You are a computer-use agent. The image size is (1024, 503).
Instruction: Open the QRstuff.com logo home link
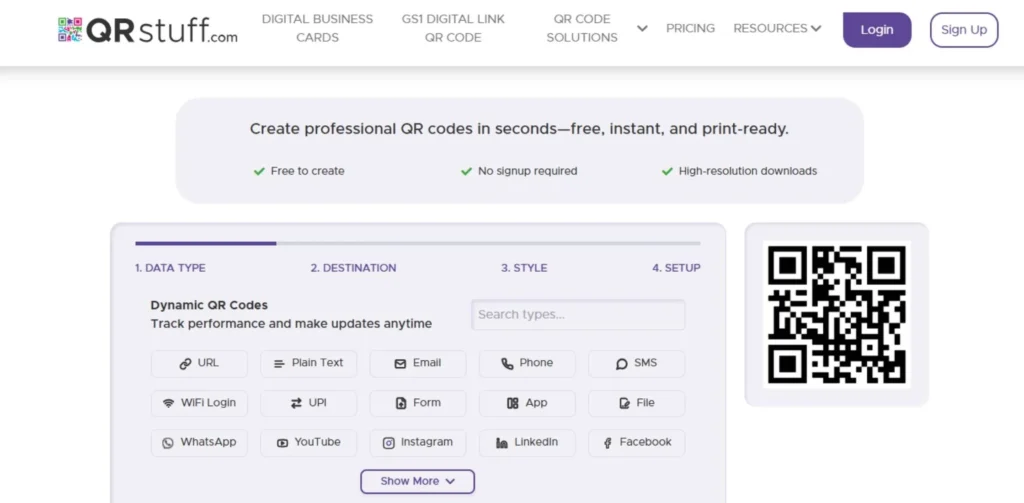[148, 30]
